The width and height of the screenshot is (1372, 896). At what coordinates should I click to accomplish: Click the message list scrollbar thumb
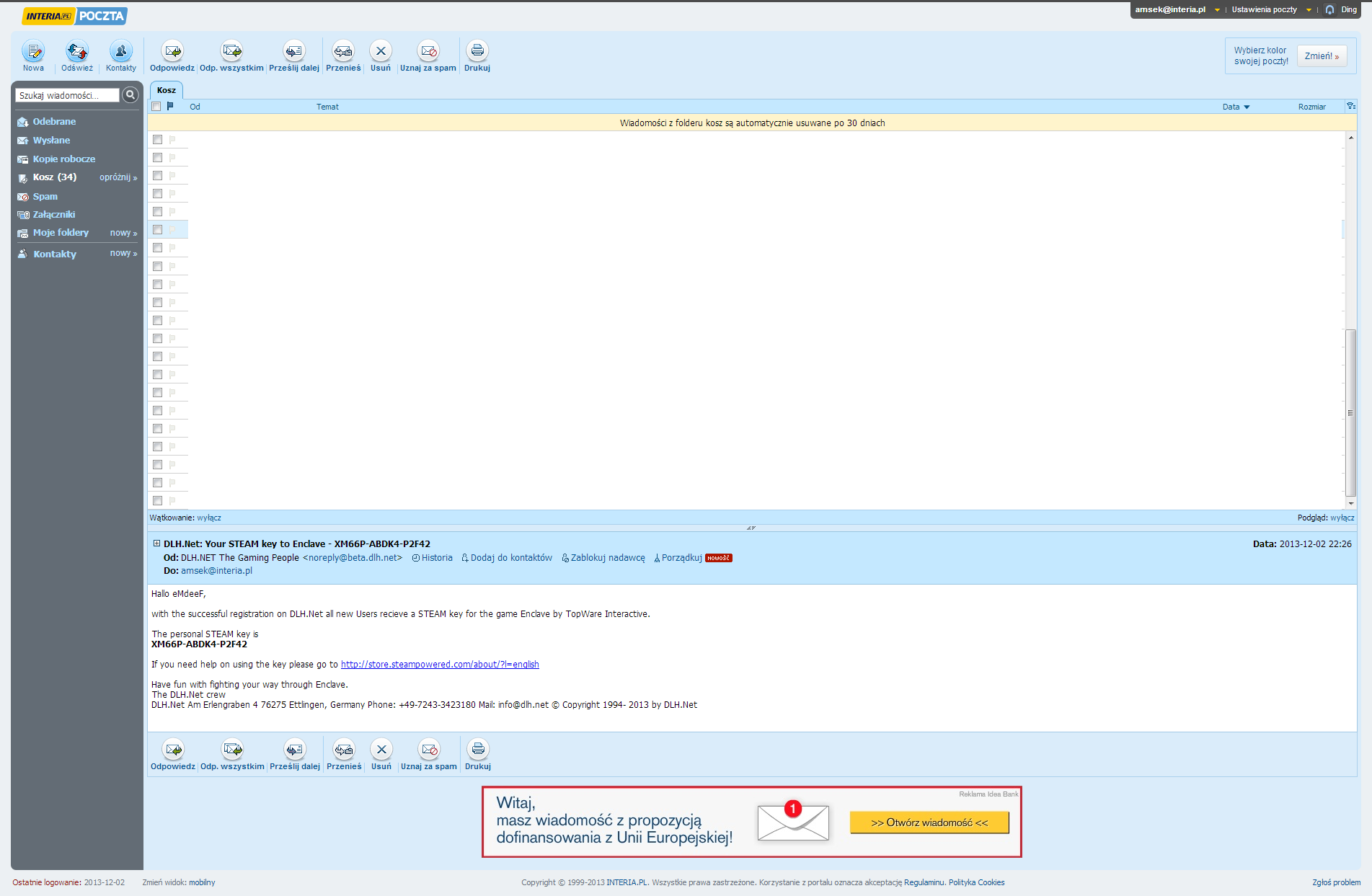(x=1350, y=412)
